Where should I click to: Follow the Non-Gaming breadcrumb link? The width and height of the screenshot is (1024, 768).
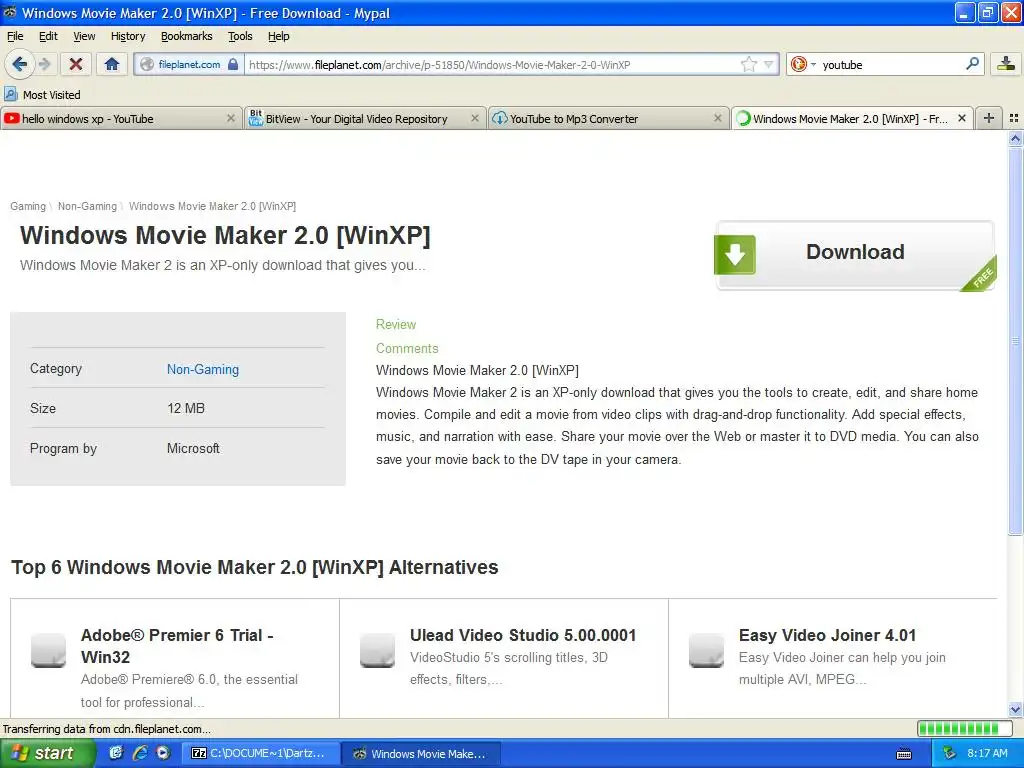[87, 206]
